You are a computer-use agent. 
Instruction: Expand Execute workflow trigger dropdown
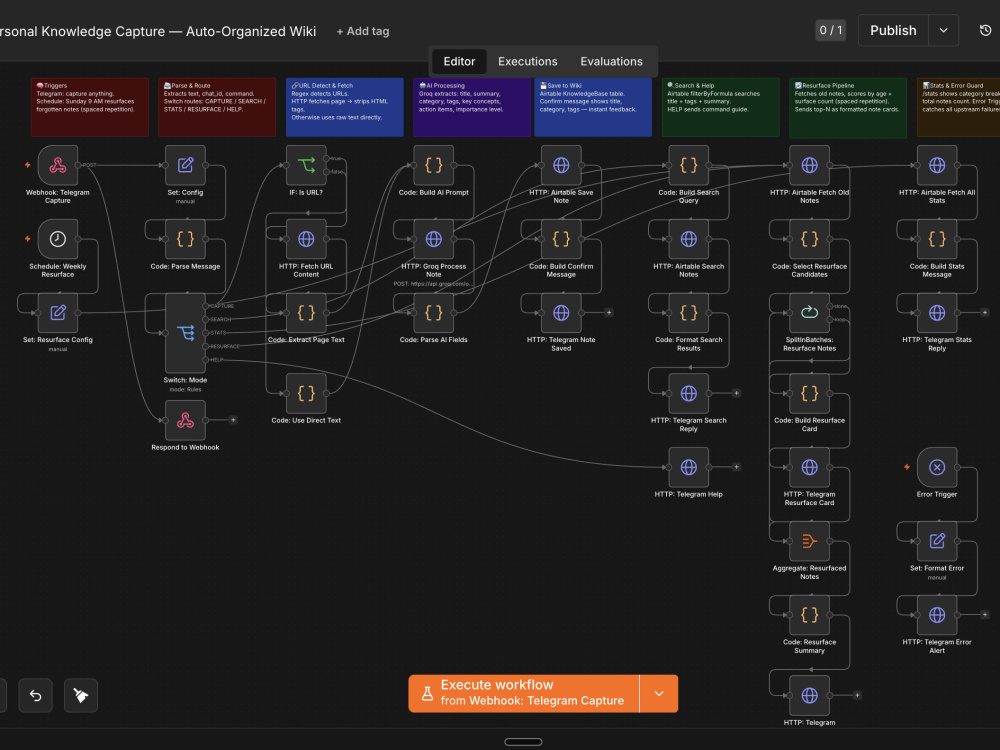click(659, 693)
